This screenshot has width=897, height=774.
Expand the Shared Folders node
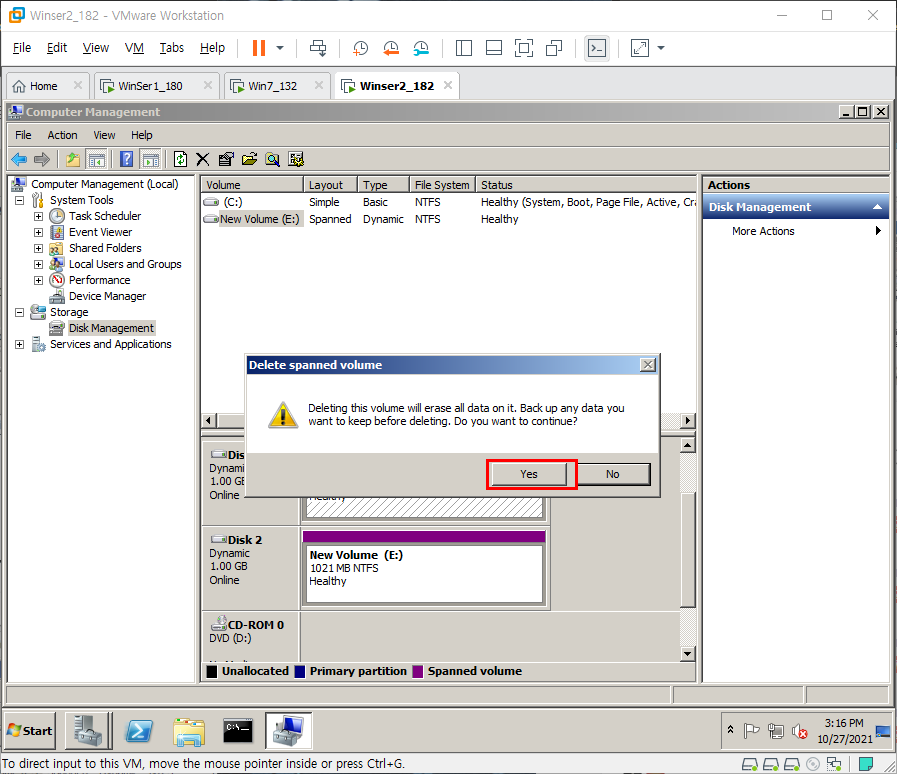[x=38, y=248]
